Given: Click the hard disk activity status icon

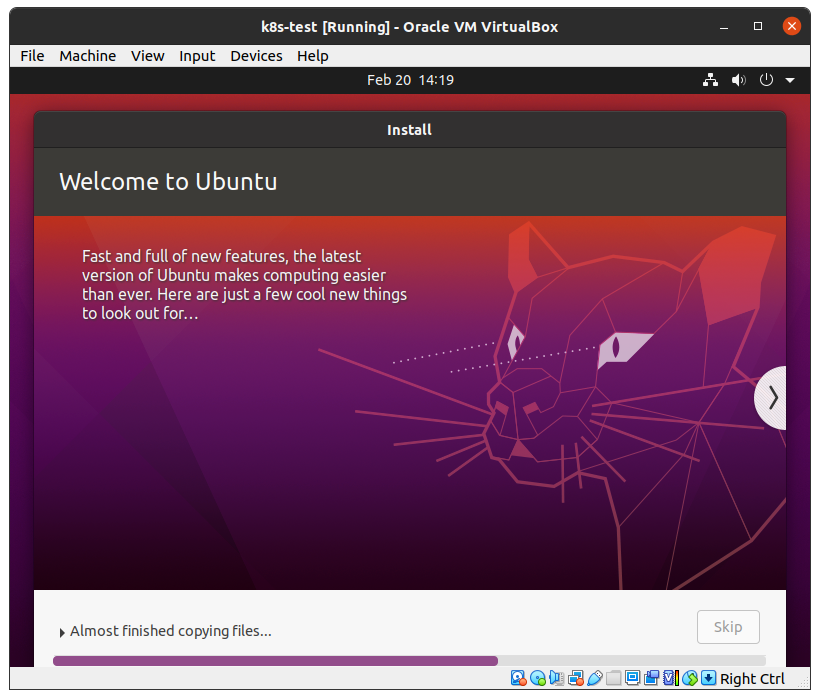Looking at the screenshot, I should pos(518,678).
